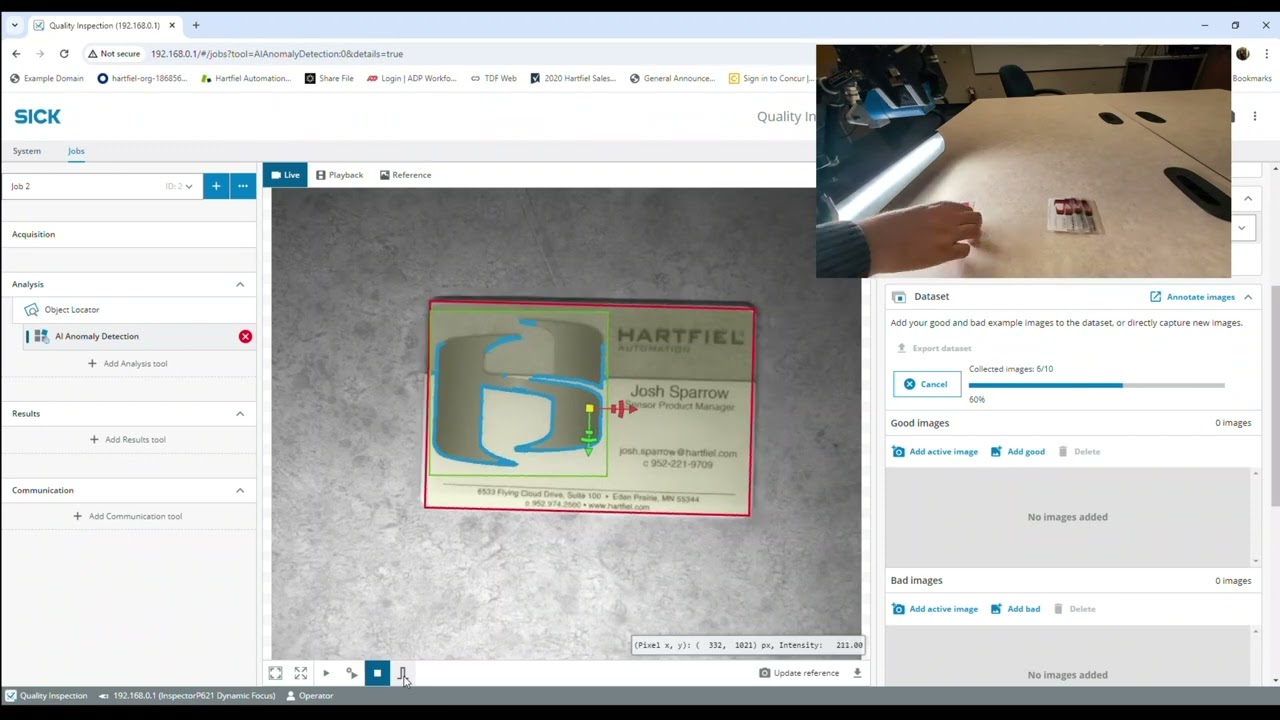
Task: Select the Live view tab
Action: click(x=285, y=175)
